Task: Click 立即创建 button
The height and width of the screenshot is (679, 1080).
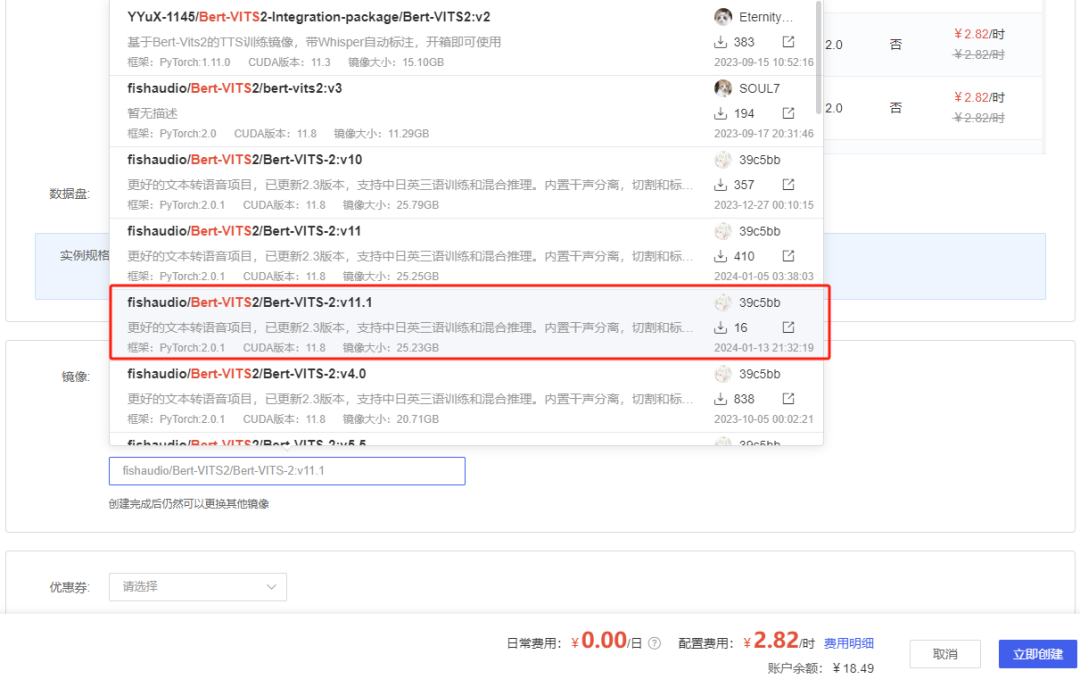Action: (1037, 654)
